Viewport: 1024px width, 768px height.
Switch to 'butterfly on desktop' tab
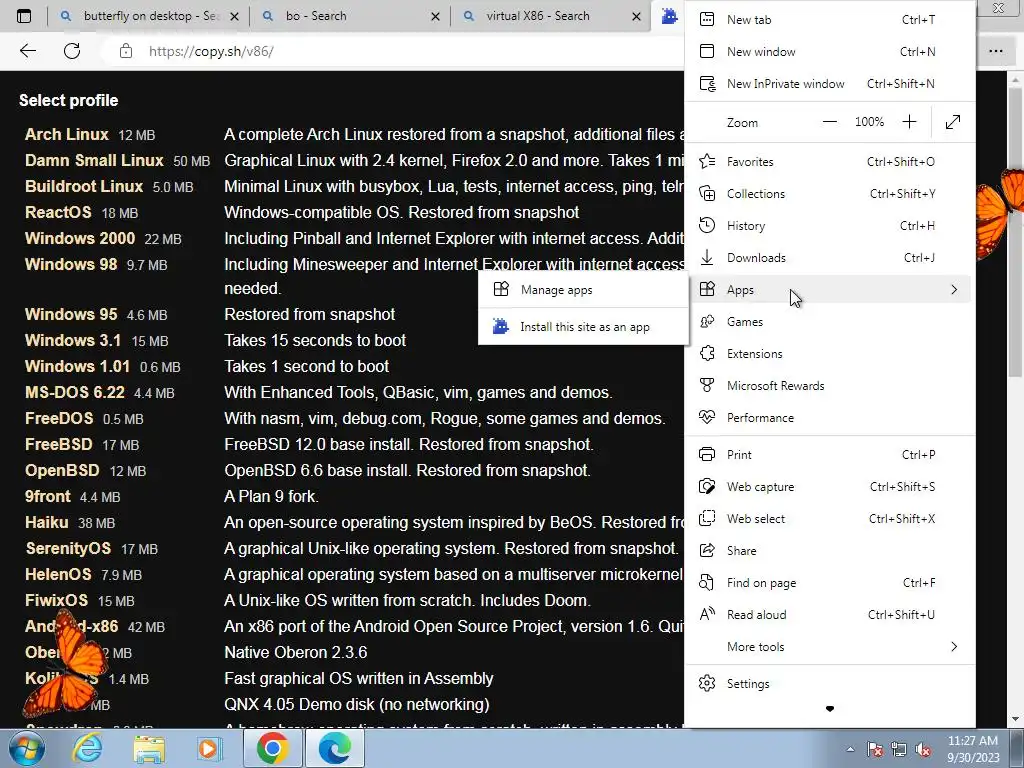click(x=148, y=16)
